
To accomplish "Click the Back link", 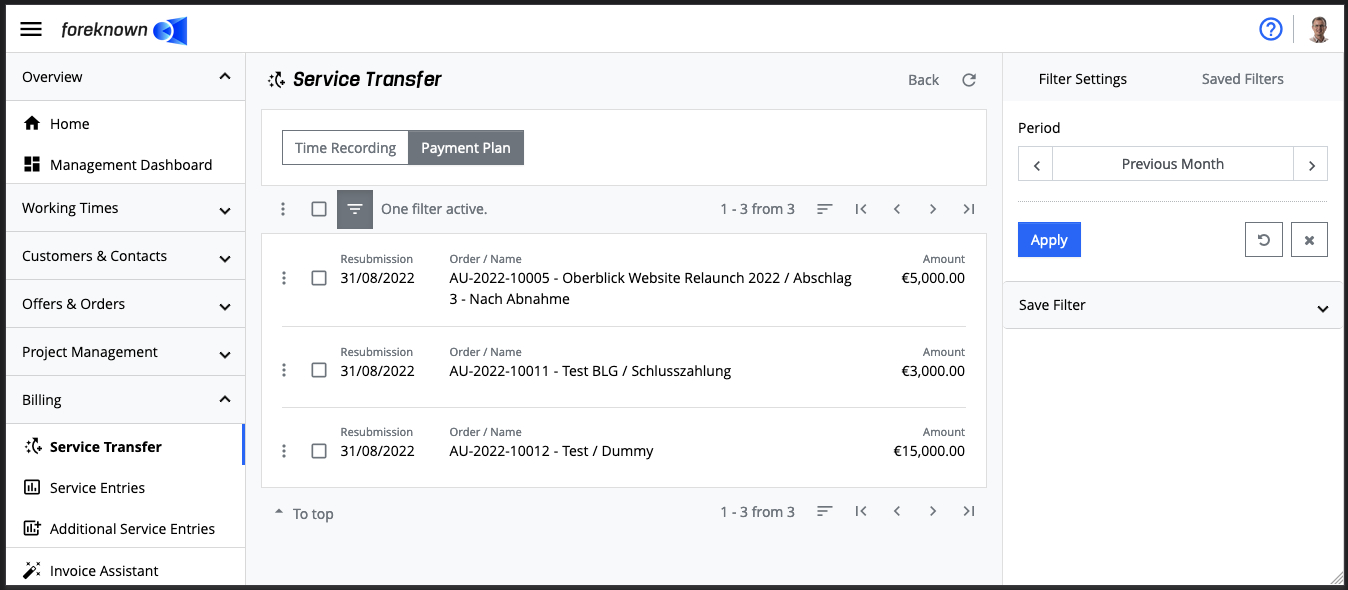I will [x=923, y=80].
